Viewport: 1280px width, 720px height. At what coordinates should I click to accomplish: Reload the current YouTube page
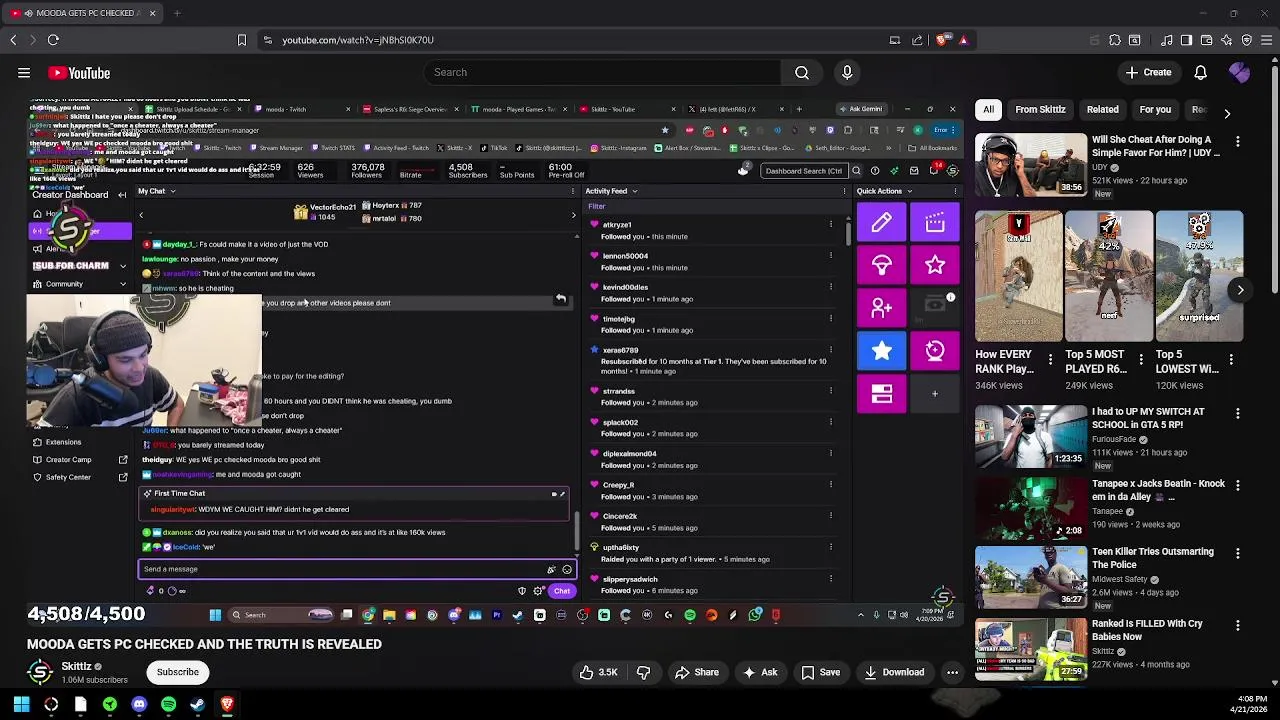(x=53, y=40)
